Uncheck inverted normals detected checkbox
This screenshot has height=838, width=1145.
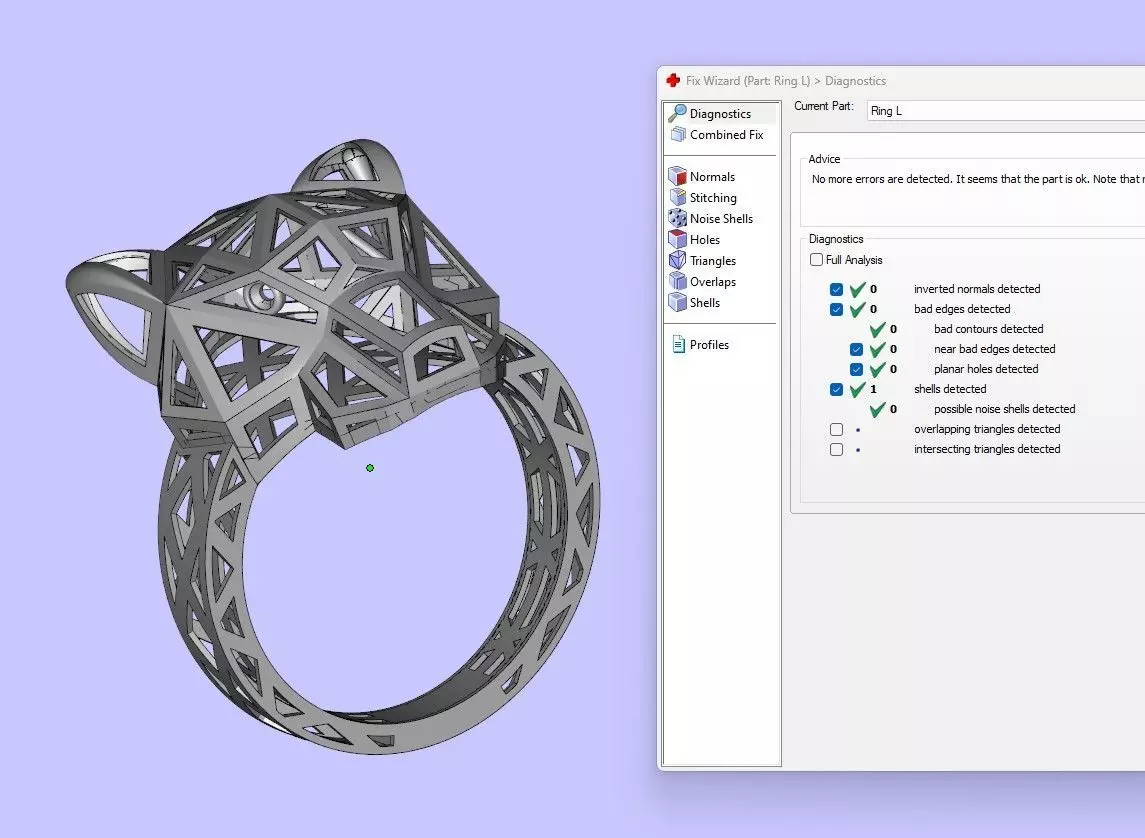click(836, 290)
